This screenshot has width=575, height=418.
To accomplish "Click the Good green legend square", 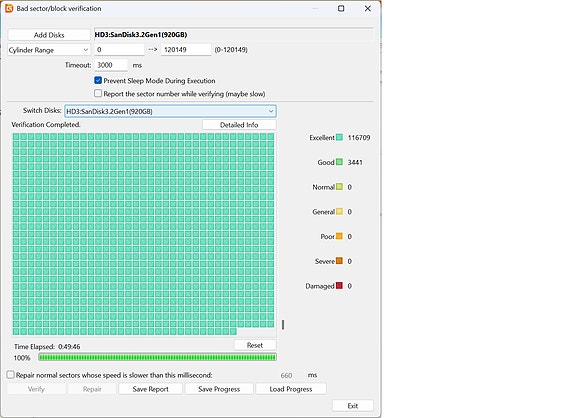I will tap(339, 162).
